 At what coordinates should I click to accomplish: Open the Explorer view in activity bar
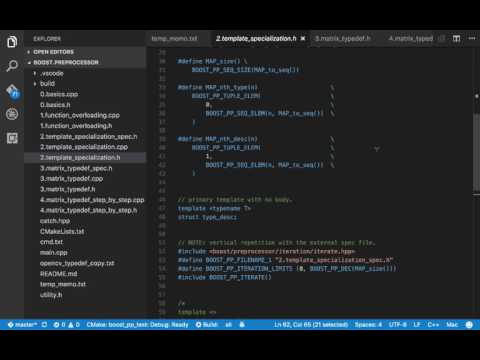tap(12, 42)
